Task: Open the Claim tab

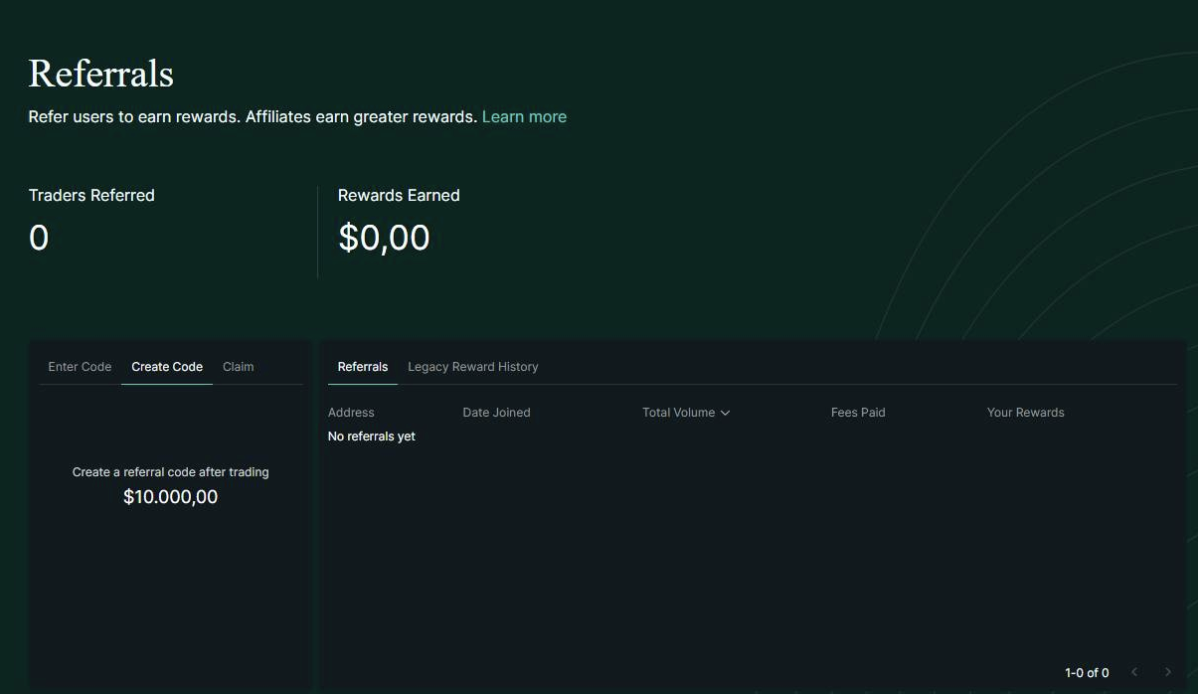Action: pyautogui.click(x=238, y=367)
